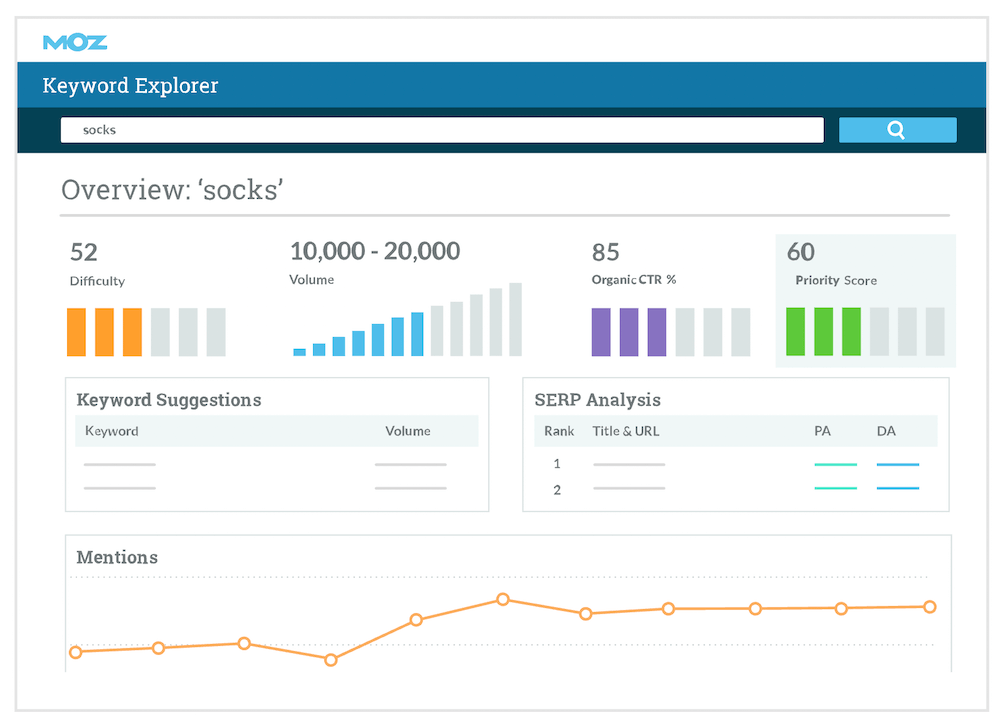Select the highest data point on Mentions chart
Viewport: 1000px width, 722px height.
click(503, 600)
